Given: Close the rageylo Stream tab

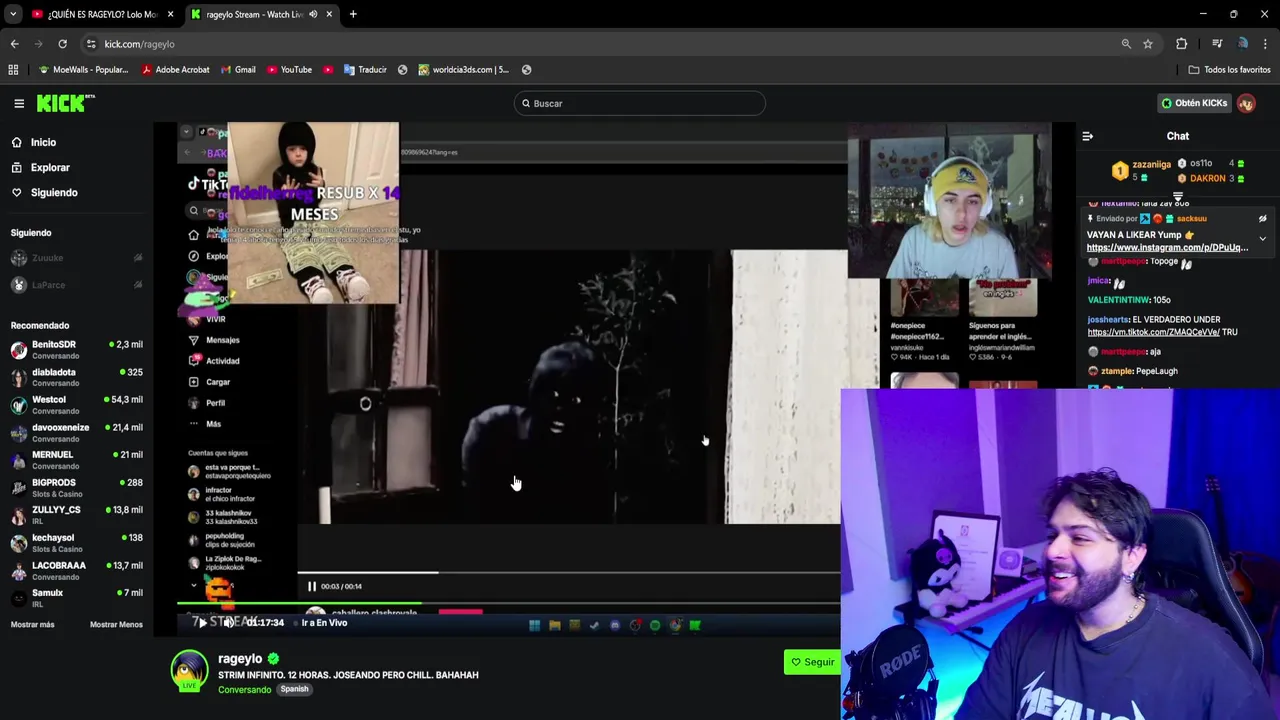Looking at the screenshot, I should [328, 14].
